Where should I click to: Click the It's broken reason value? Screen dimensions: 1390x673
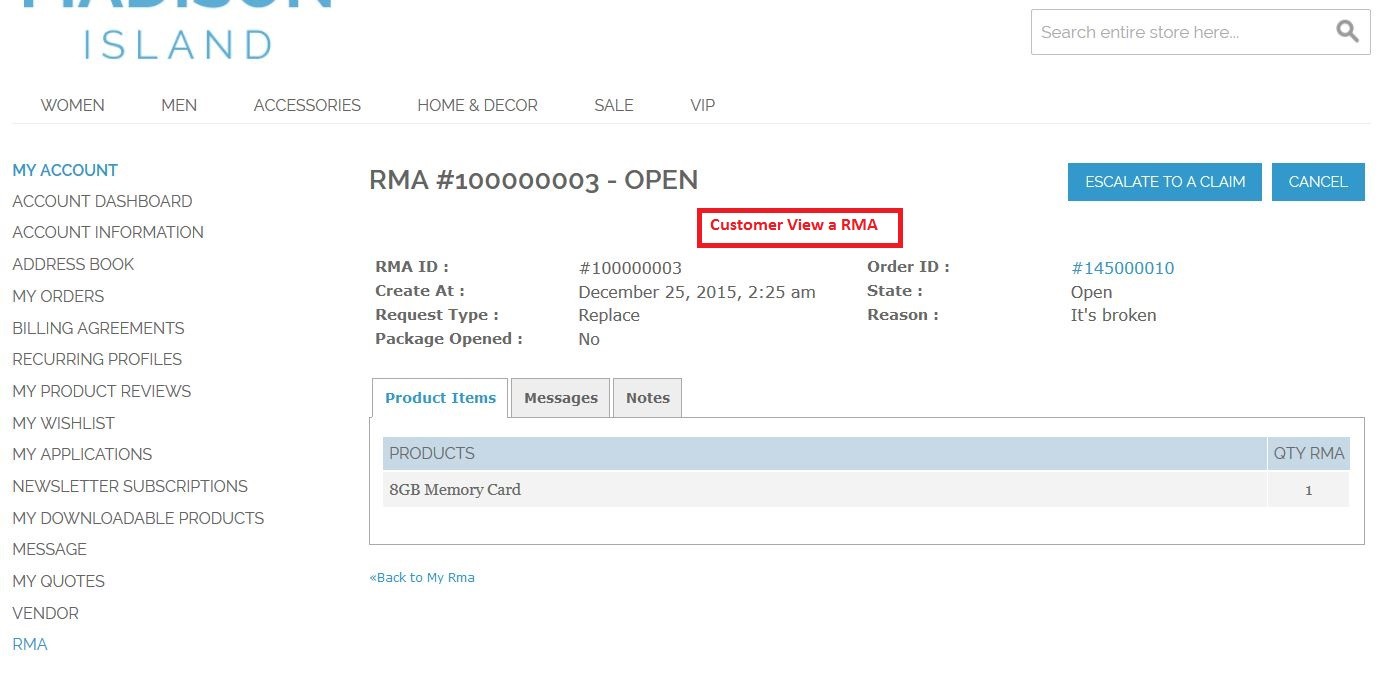1113,315
